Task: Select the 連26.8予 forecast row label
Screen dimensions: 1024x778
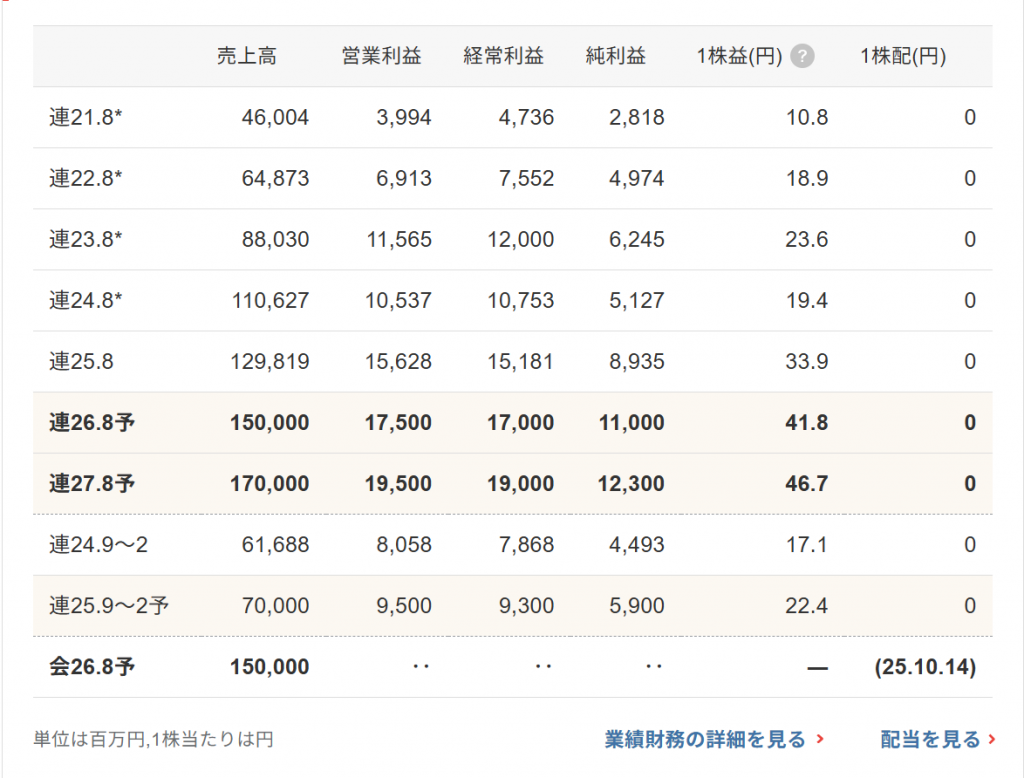Action: (92, 423)
